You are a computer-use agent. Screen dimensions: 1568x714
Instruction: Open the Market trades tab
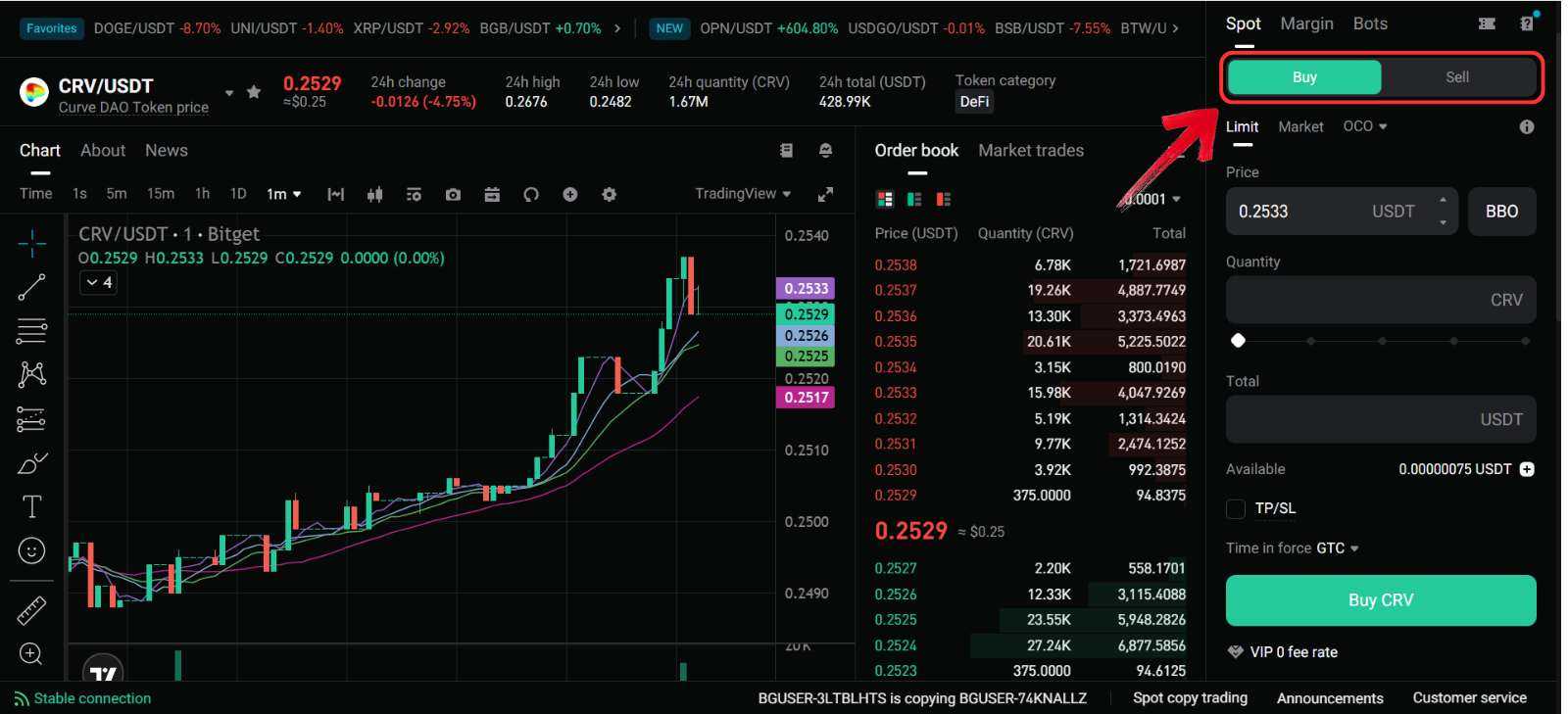(x=1031, y=151)
